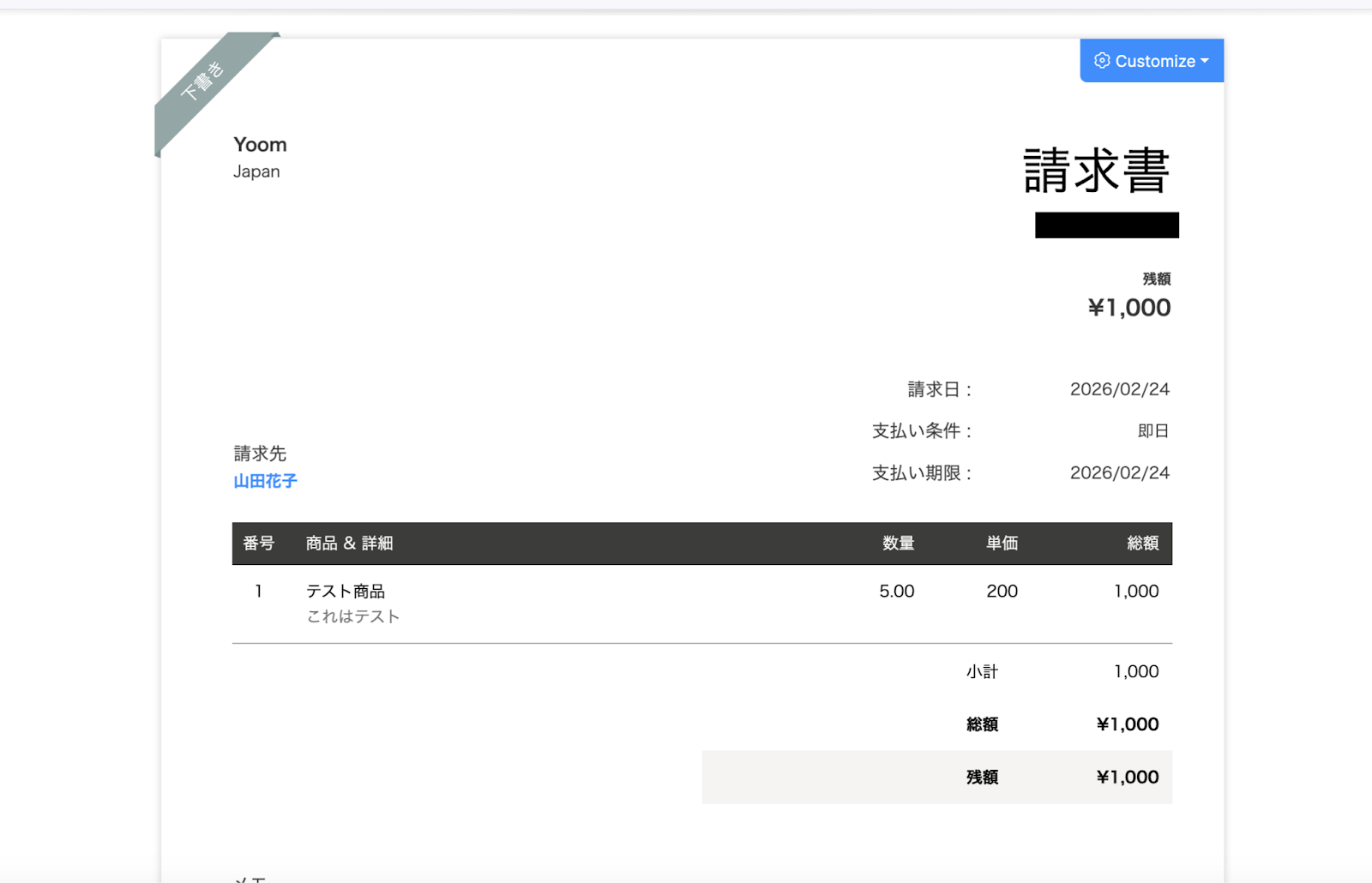Select the 番号 column header
1372x883 pixels.
(258, 544)
